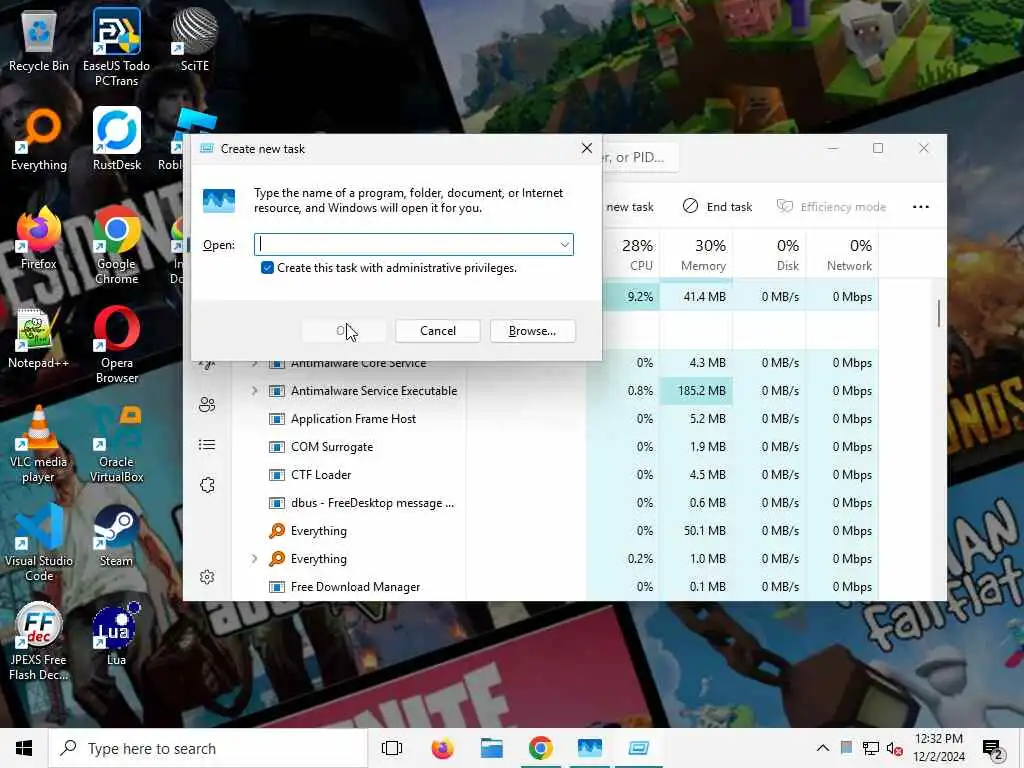
Task: Close the Create new task dialog
Action: [x=586, y=148]
